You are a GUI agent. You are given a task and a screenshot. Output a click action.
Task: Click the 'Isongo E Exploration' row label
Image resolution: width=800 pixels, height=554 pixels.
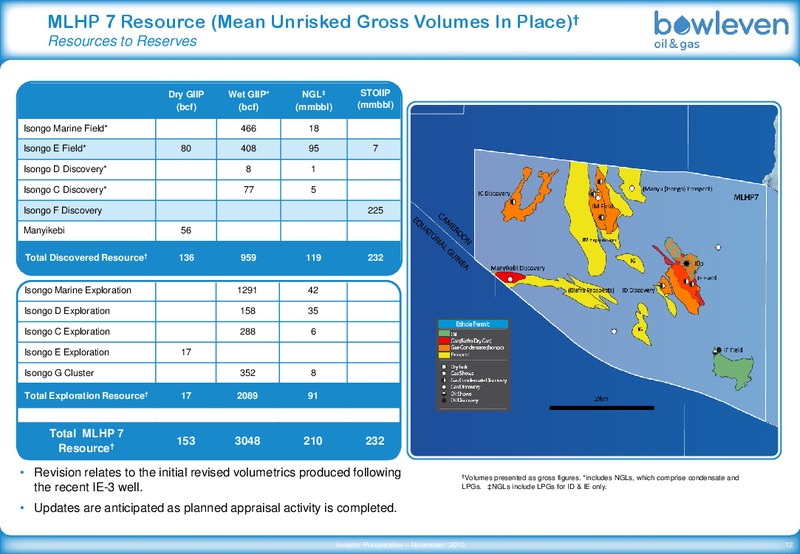coord(66,352)
